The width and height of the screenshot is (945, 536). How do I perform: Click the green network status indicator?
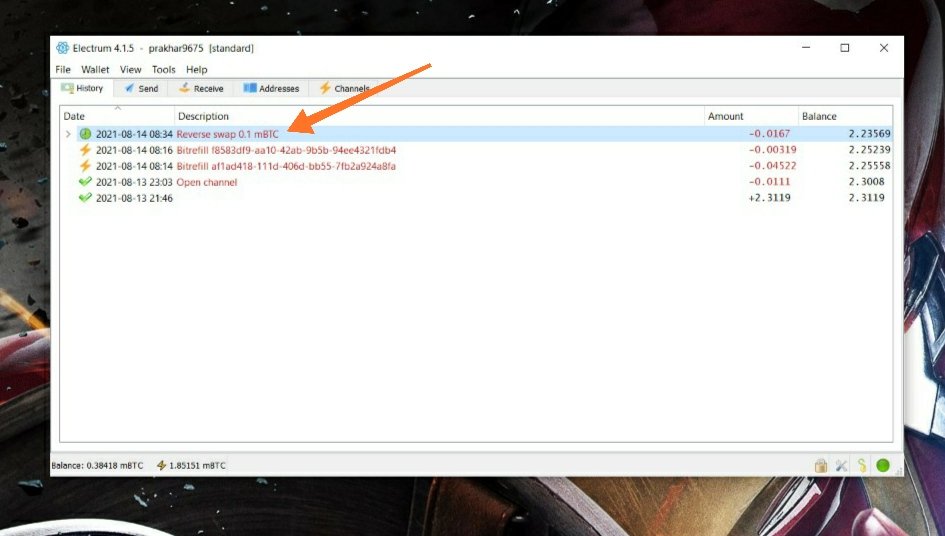(883, 465)
